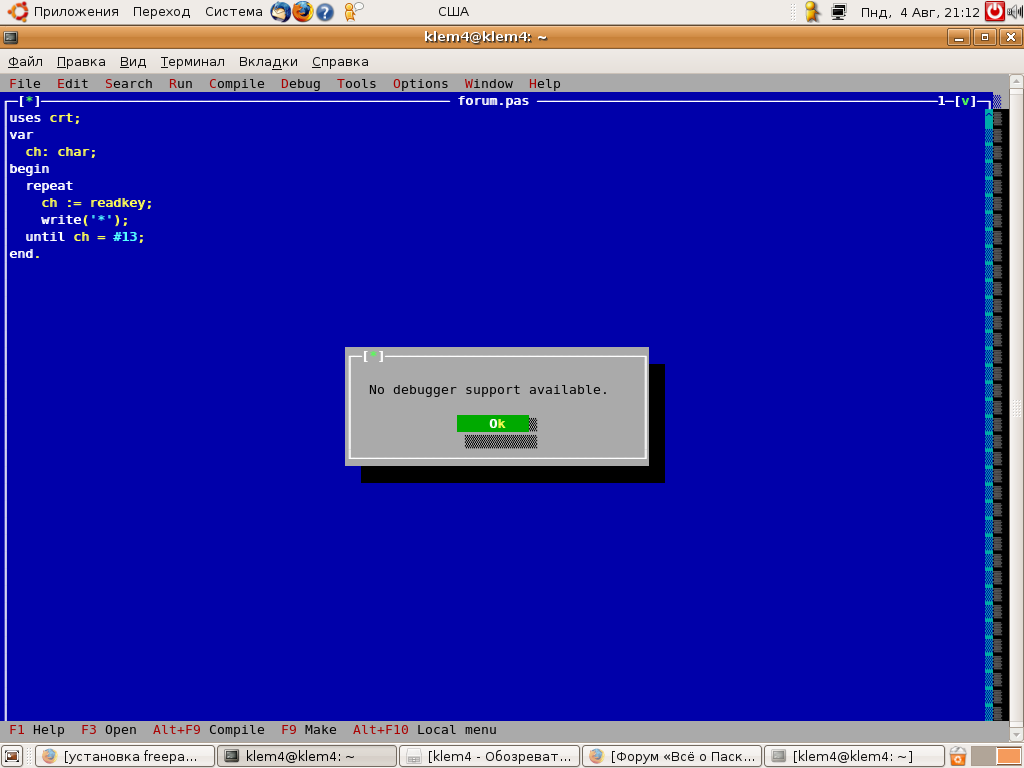Open the Pidgin messenger tray icon

click(812, 12)
